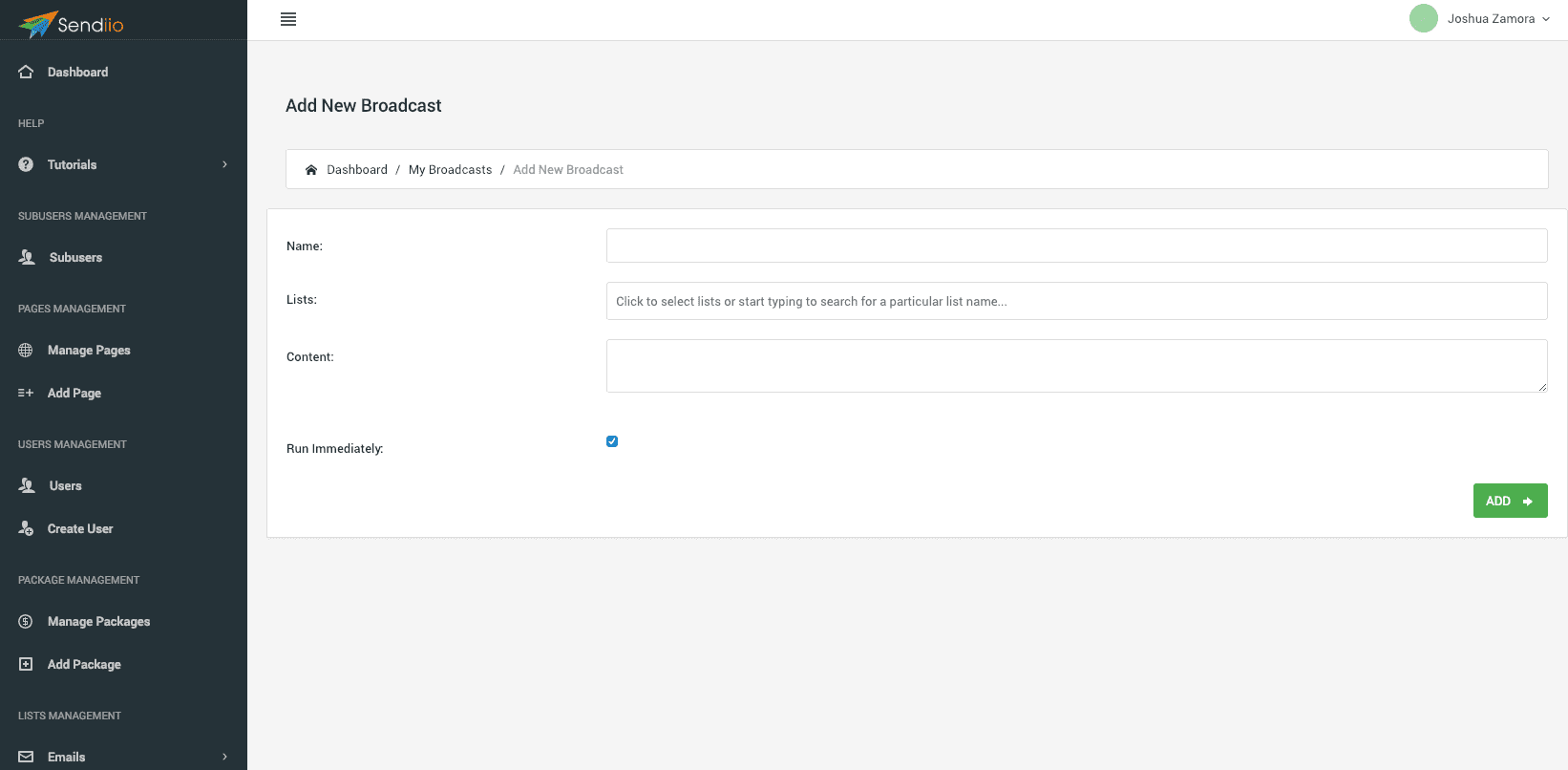The image size is (1568, 770).
Task: Click the Create User icon
Action: (x=26, y=528)
